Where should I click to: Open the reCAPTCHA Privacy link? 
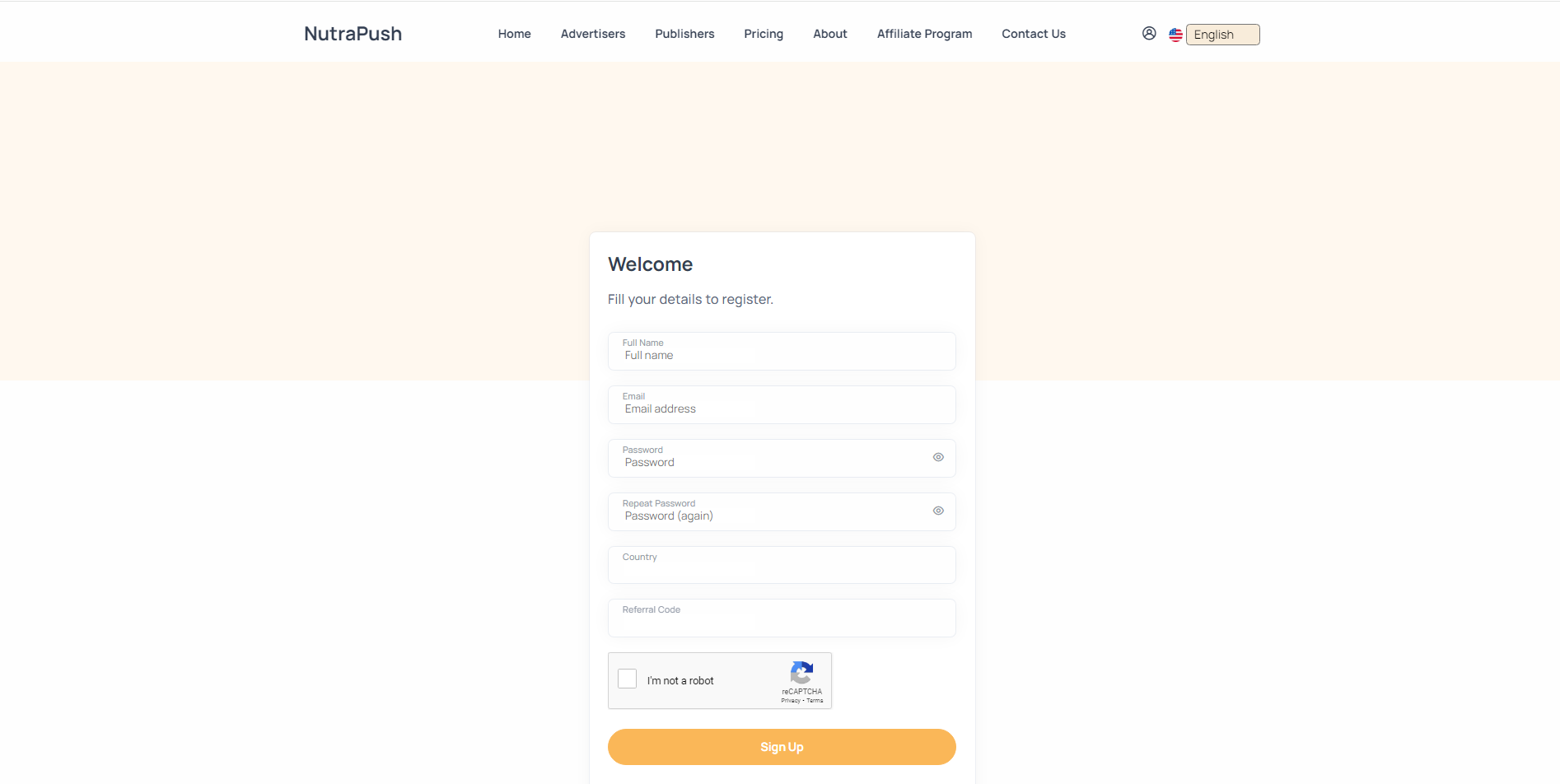[790, 701]
